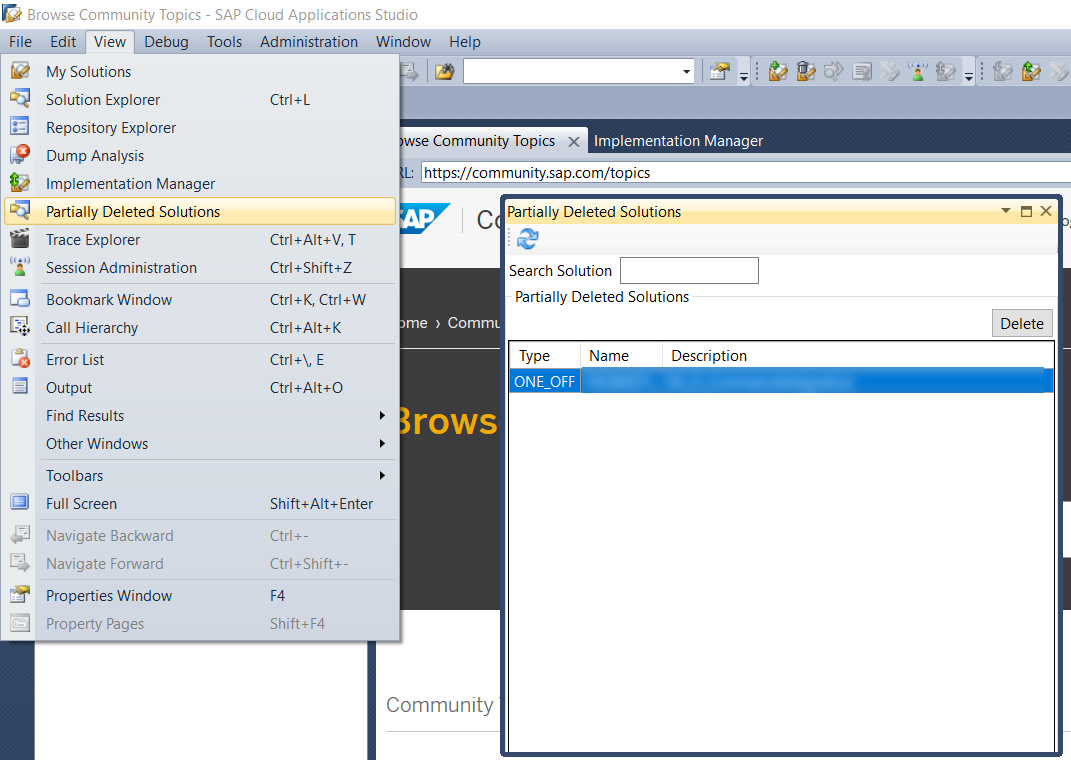
Task: Click the properties window toolbar icon
Action: coord(719,71)
